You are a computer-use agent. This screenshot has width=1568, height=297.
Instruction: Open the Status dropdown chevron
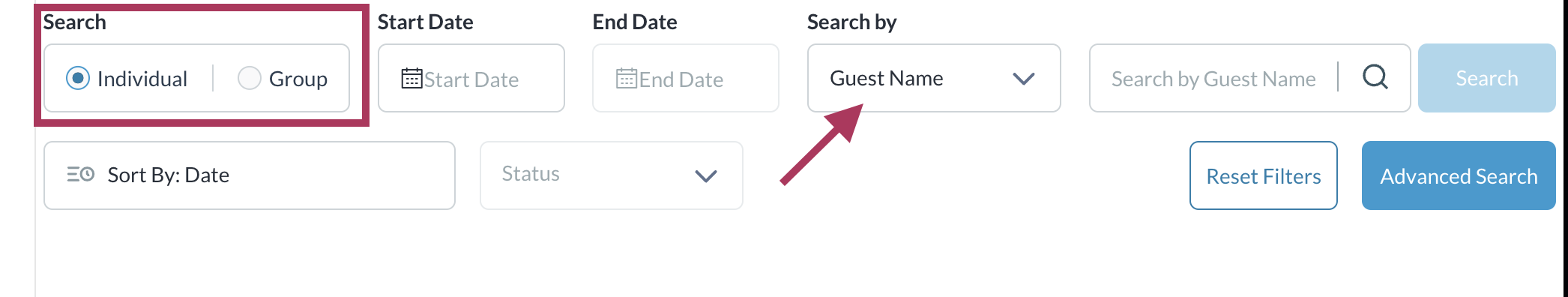706,175
